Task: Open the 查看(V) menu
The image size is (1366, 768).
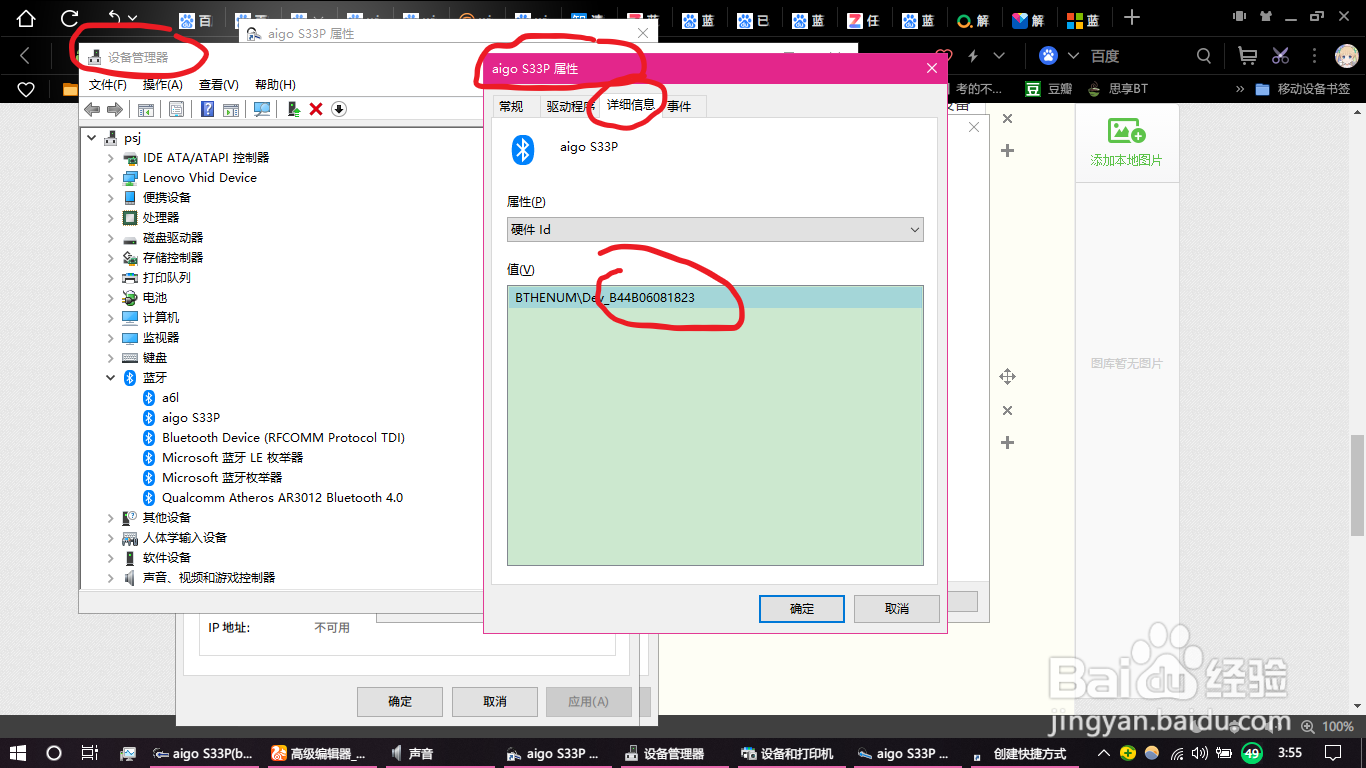Action: pyautogui.click(x=218, y=85)
